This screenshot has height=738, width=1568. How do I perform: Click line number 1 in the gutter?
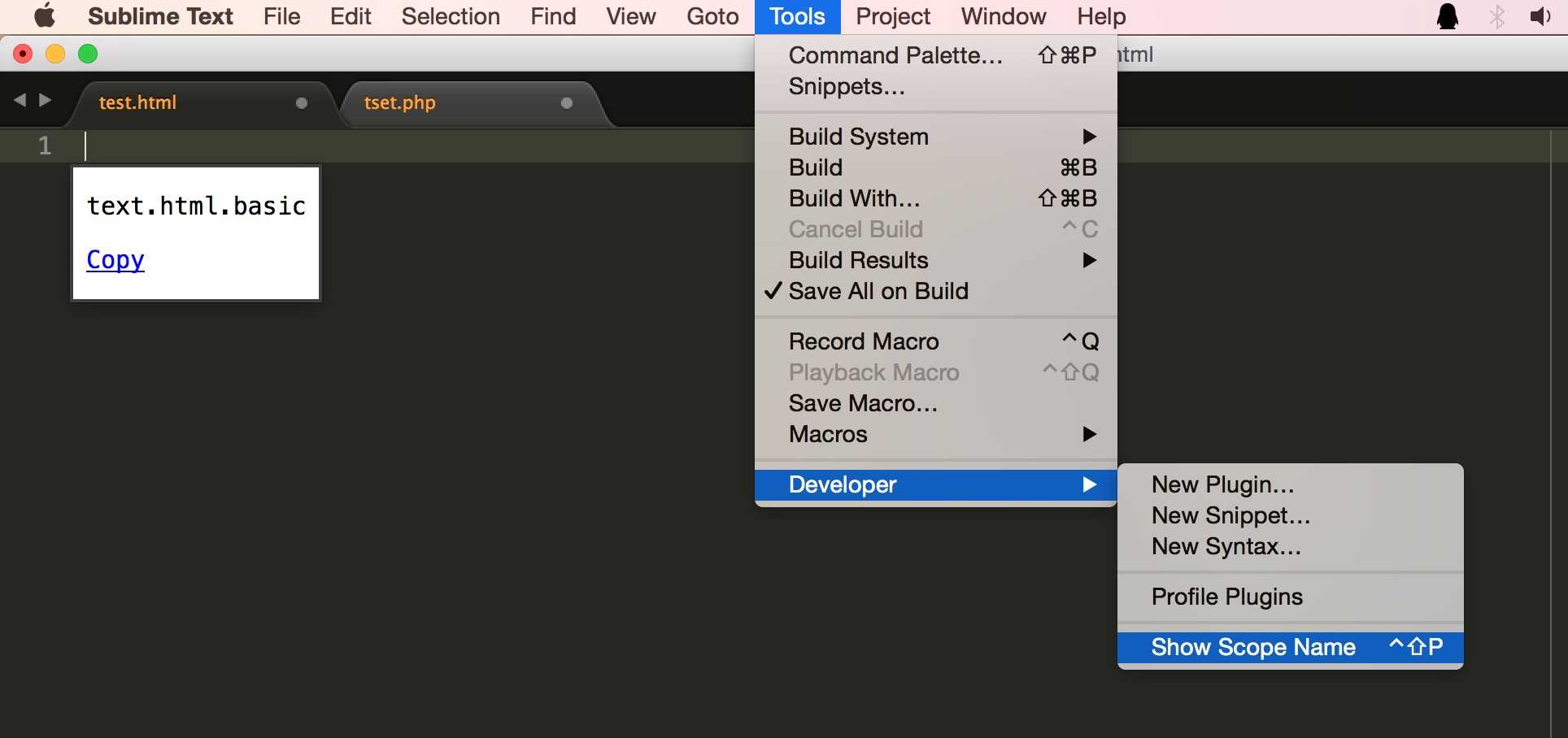click(45, 145)
